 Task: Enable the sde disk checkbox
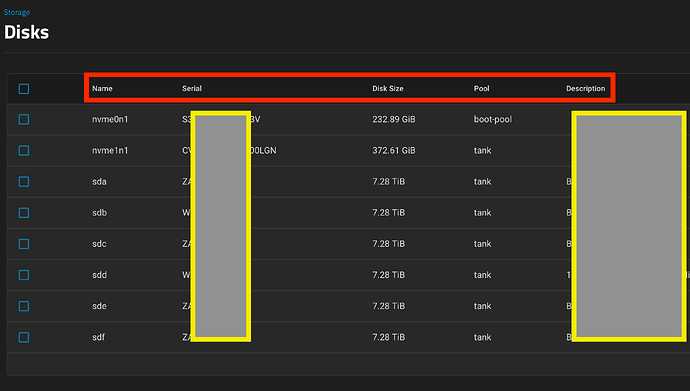[x=24, y=306]
